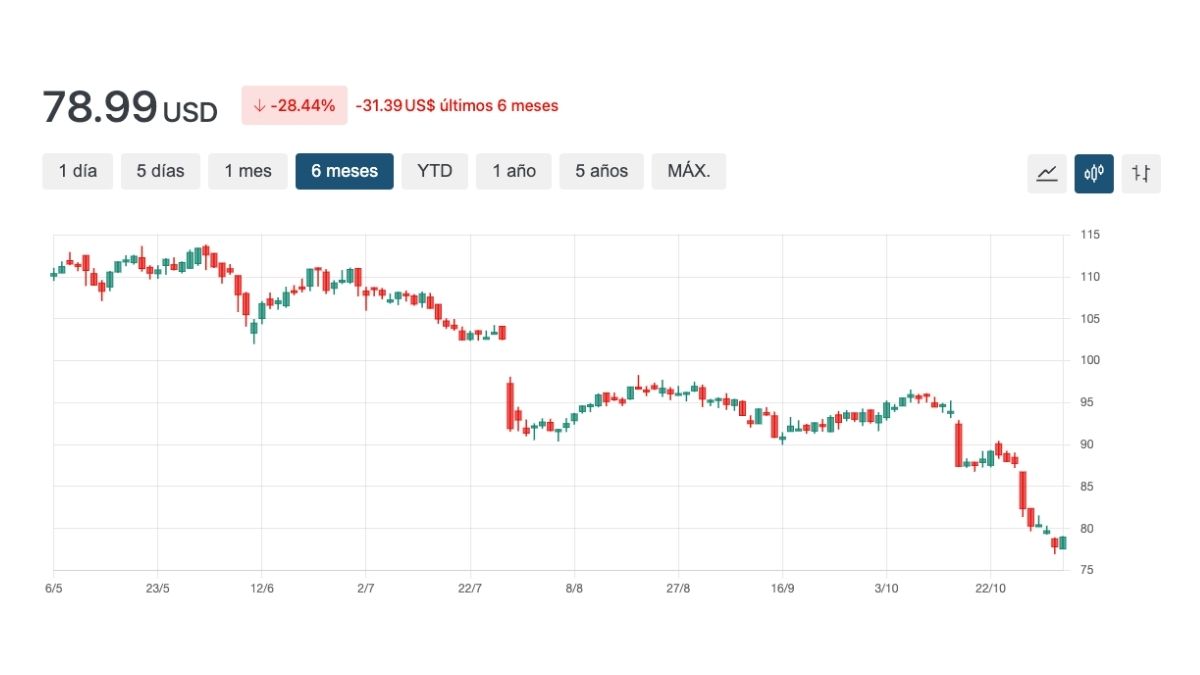Click the 100 price label on y-axis
The width and height of the screenshot is (1200, 675).
tap(1089, 360)
